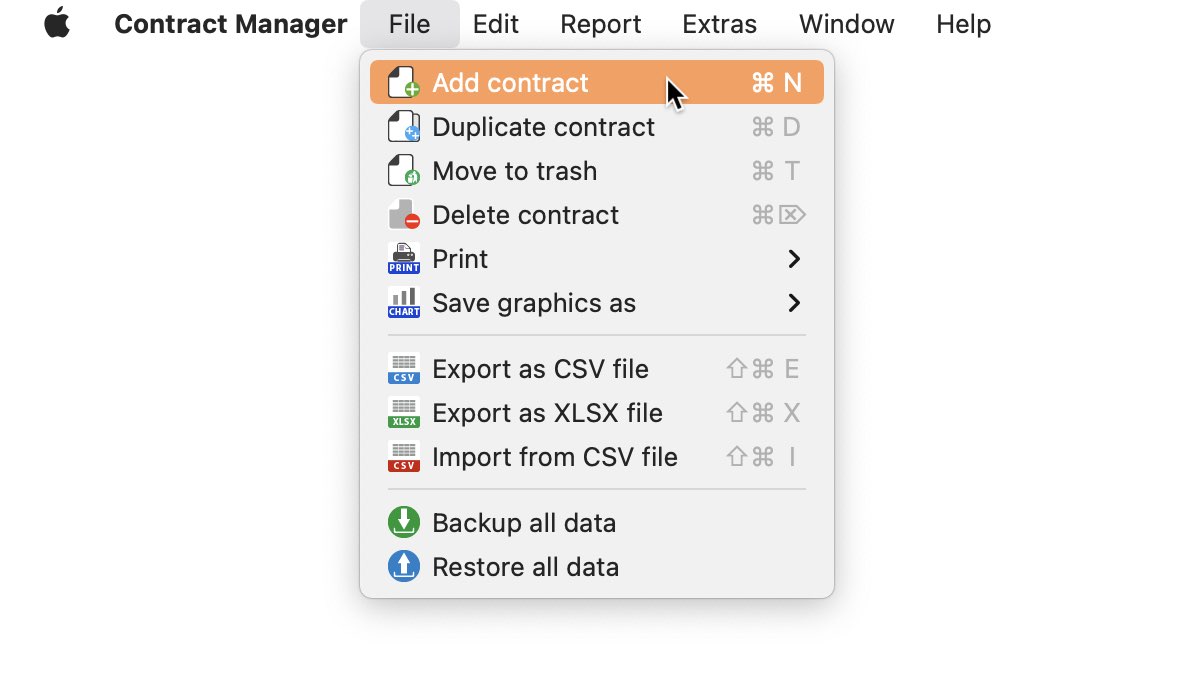Click the blue CSV export icon
This screenshot has width=1200, height=700.
tap(404, 369)
